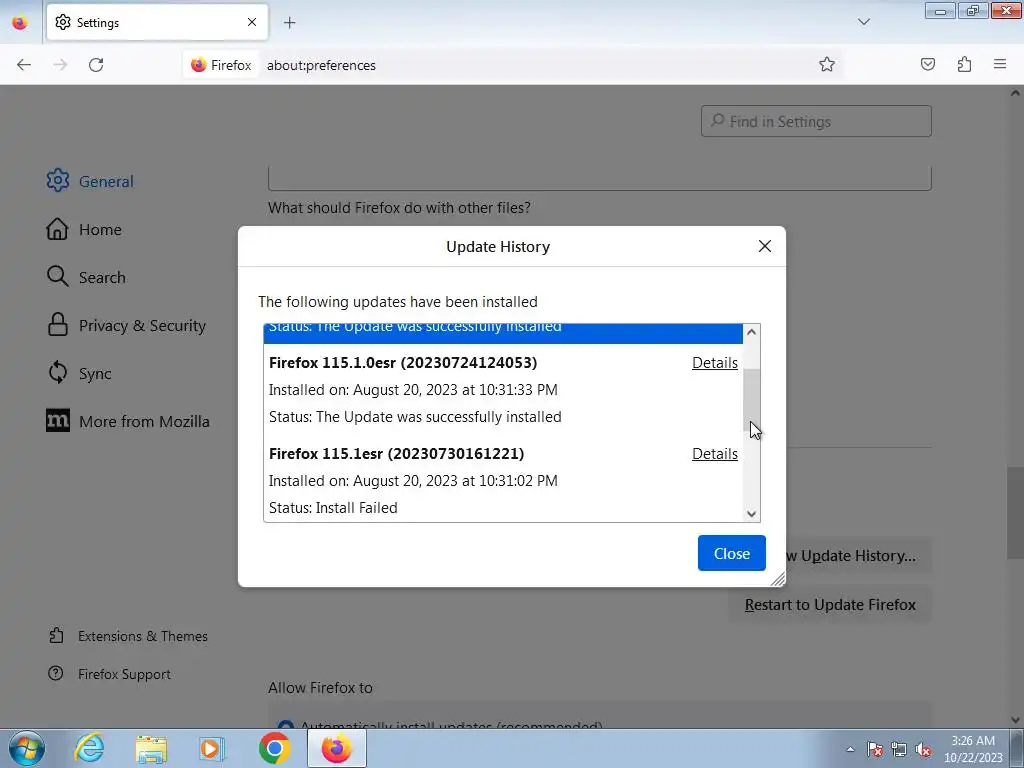This screenshot has width=1024, height=768.
Task: Focus the Find in Settings search box
Action: pos(816,121)
